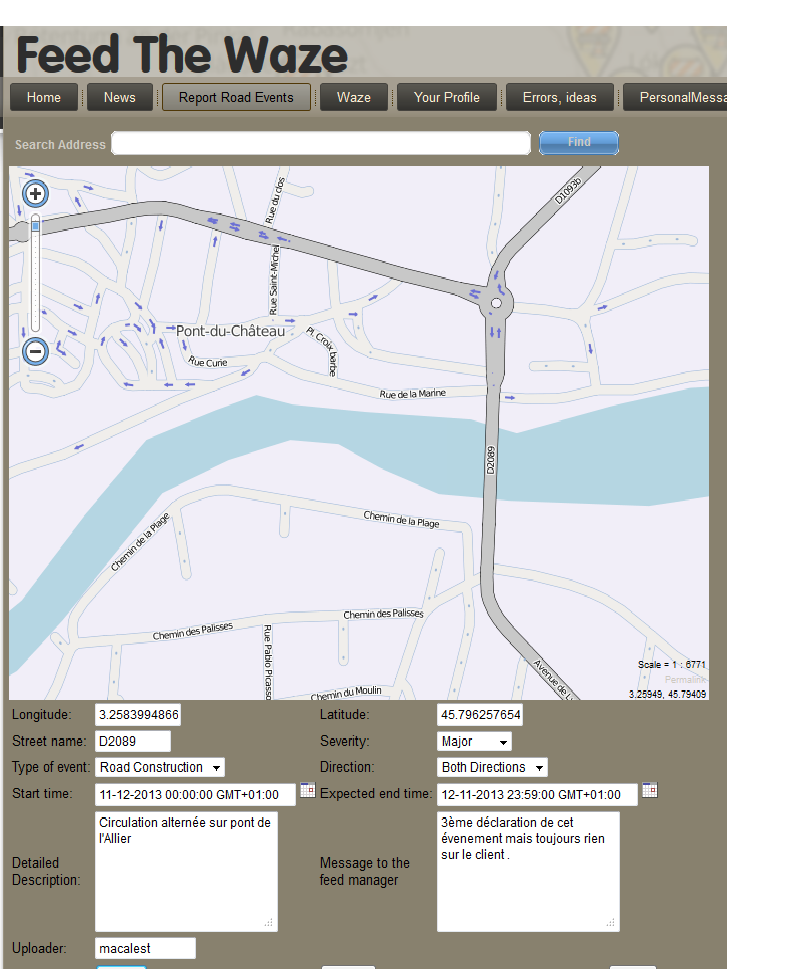Open the Expected end time calendar icon
The width and height of the screenshot is (792, 969).
[649, 790]
